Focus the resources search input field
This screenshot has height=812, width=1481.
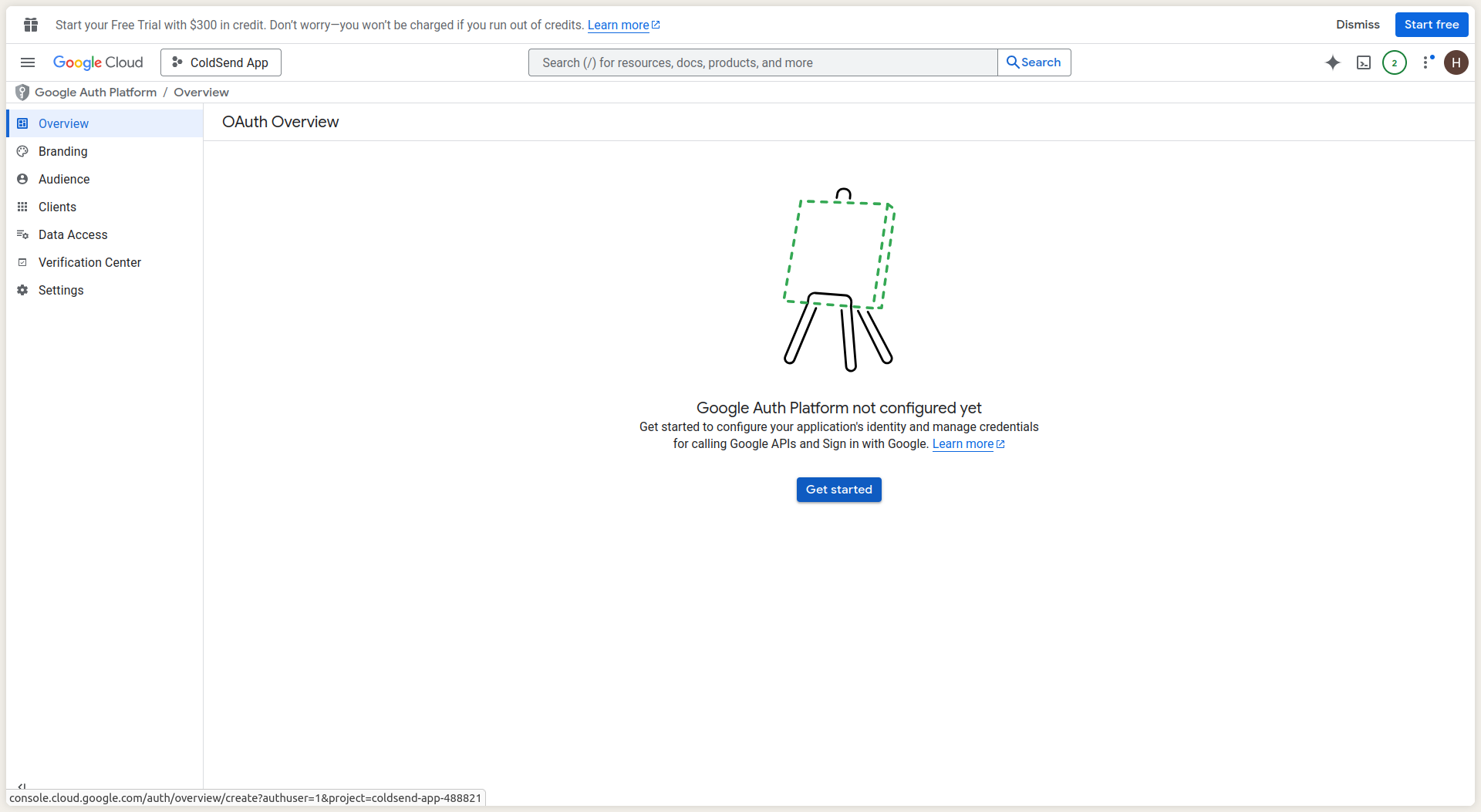pyautogui.click(x=762, y=62)
